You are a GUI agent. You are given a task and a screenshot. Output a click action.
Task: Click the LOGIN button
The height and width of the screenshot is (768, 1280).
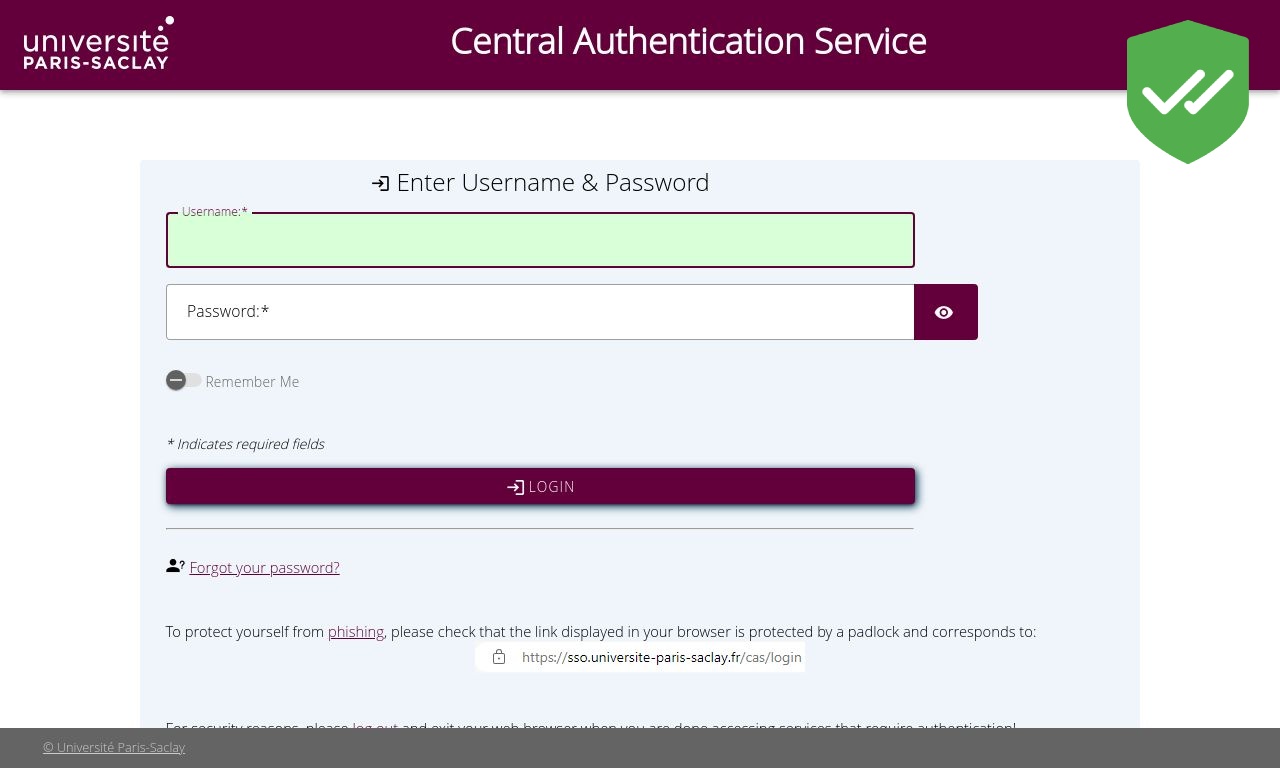tap(540, 486)
